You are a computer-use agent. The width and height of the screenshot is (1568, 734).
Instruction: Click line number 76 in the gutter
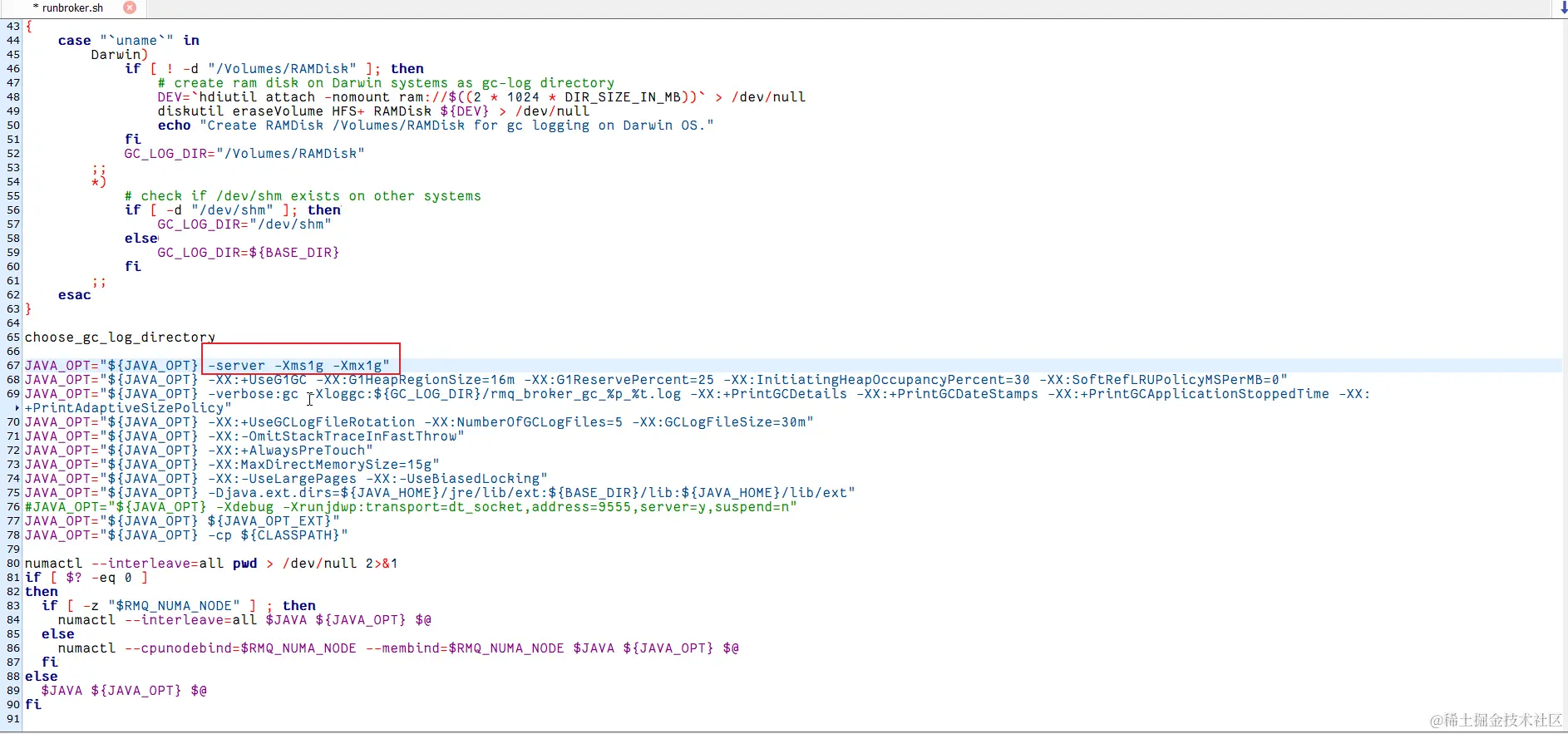pyautogui.click(x=13, y=506)
